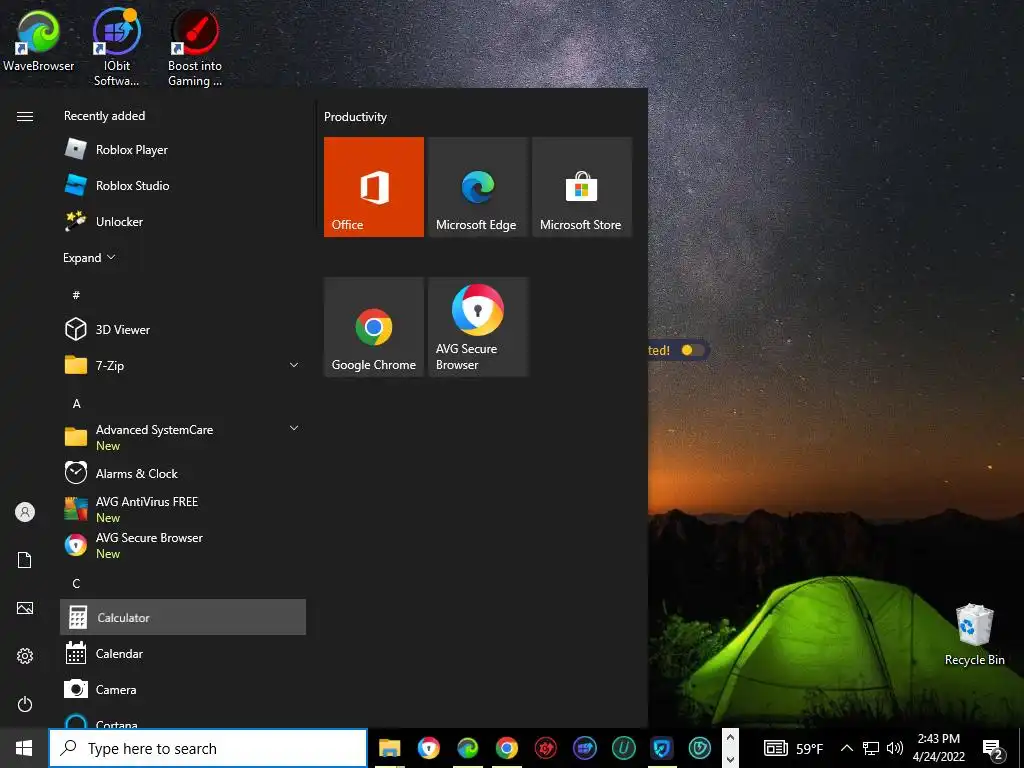This screenshot has height=768, width=1024.
Task: Open the Calculator app
Action: pyautogui.click(x=183, y=617)
